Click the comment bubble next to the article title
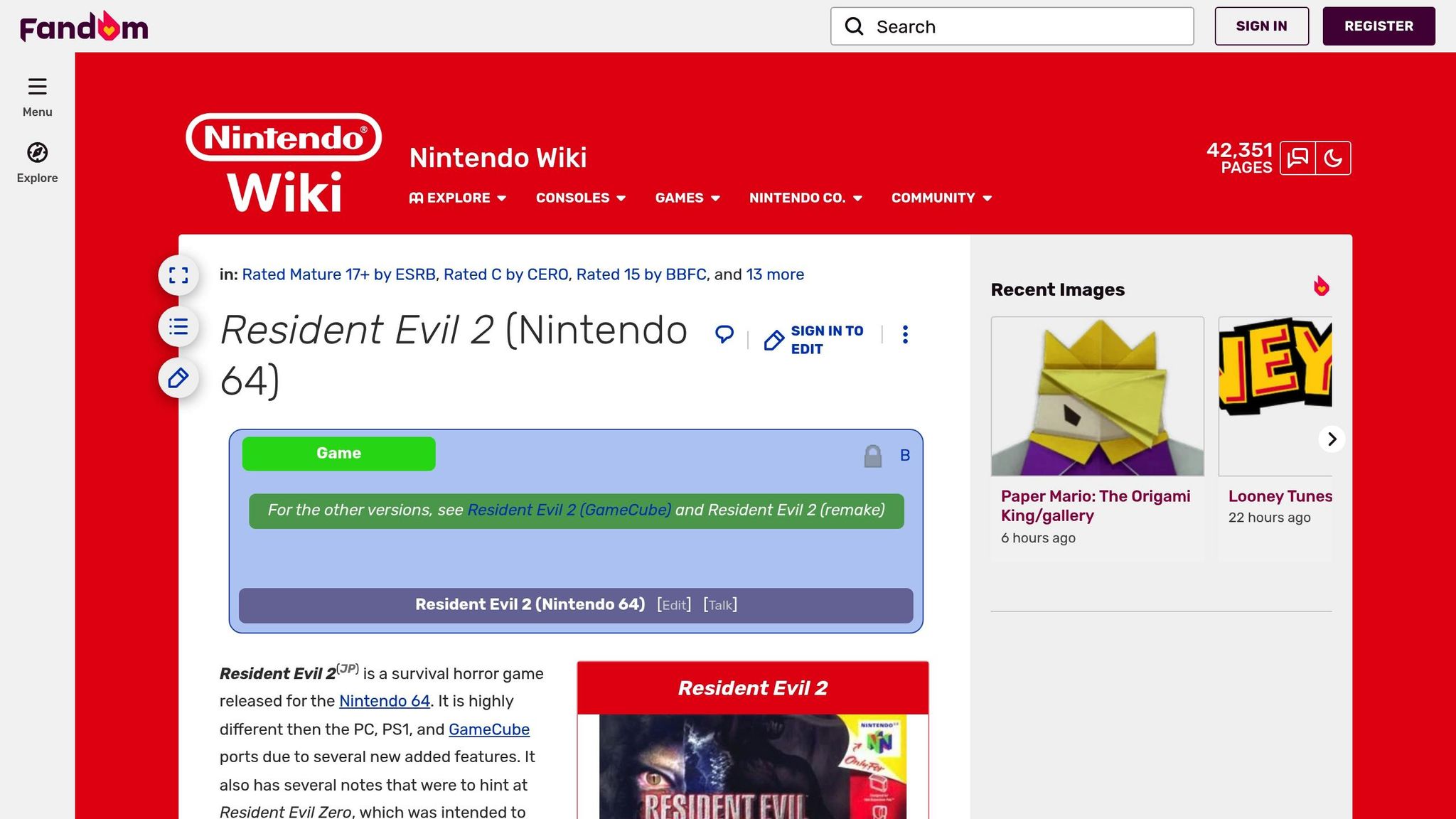The width and height of the screenshot is (1456, 819). [x=724, y=334]
